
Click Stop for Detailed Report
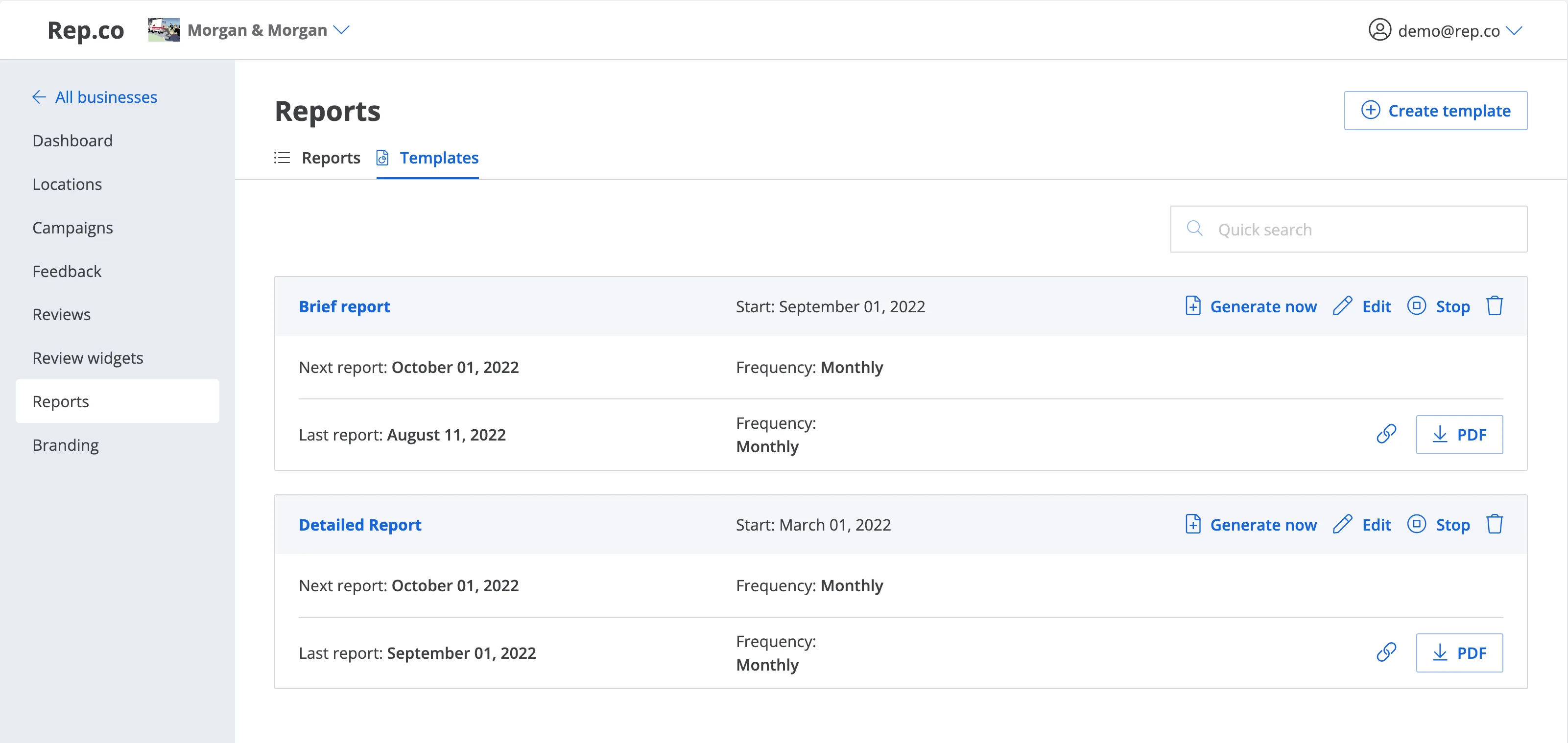[x=1438, y=525]
